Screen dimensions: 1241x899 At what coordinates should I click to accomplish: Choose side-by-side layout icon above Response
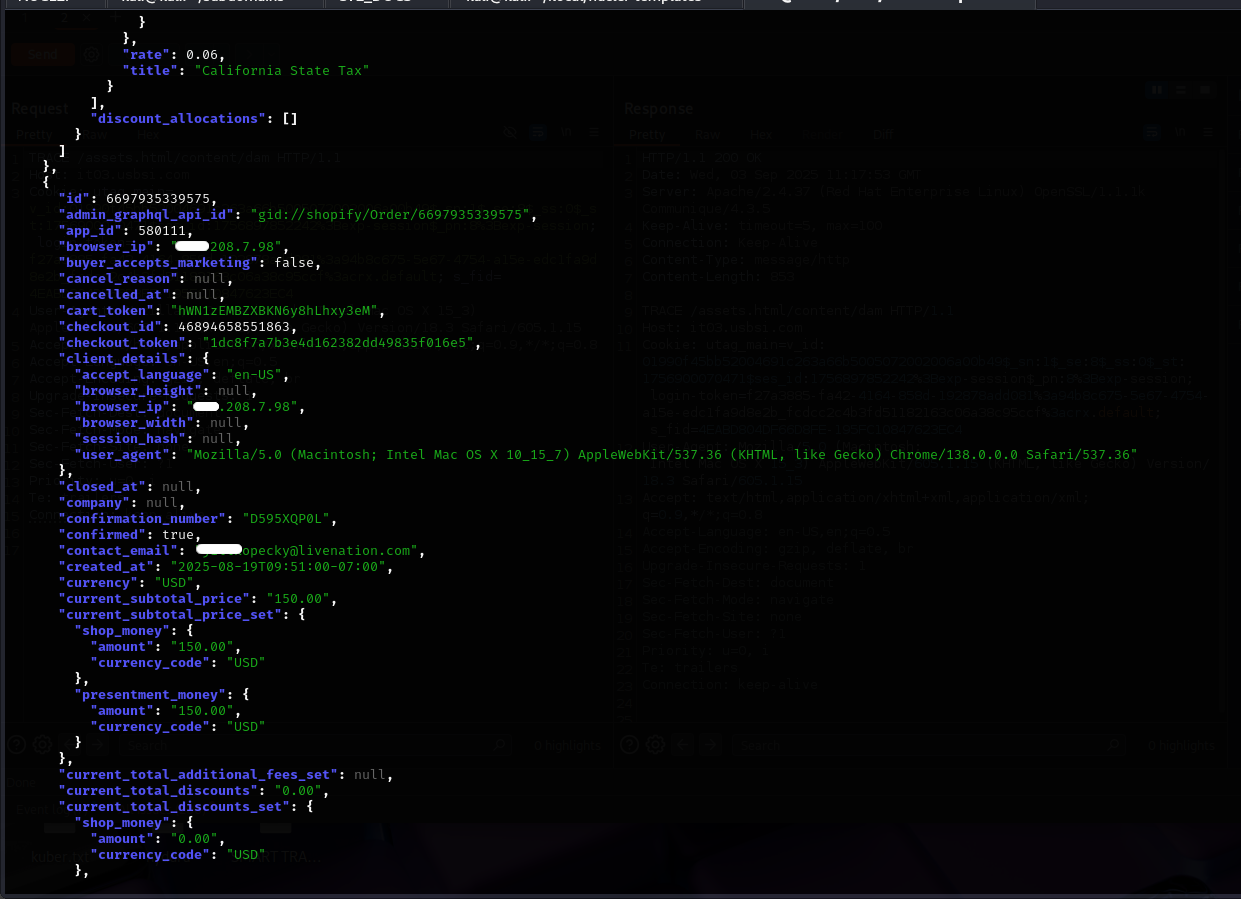point(1157,90)
